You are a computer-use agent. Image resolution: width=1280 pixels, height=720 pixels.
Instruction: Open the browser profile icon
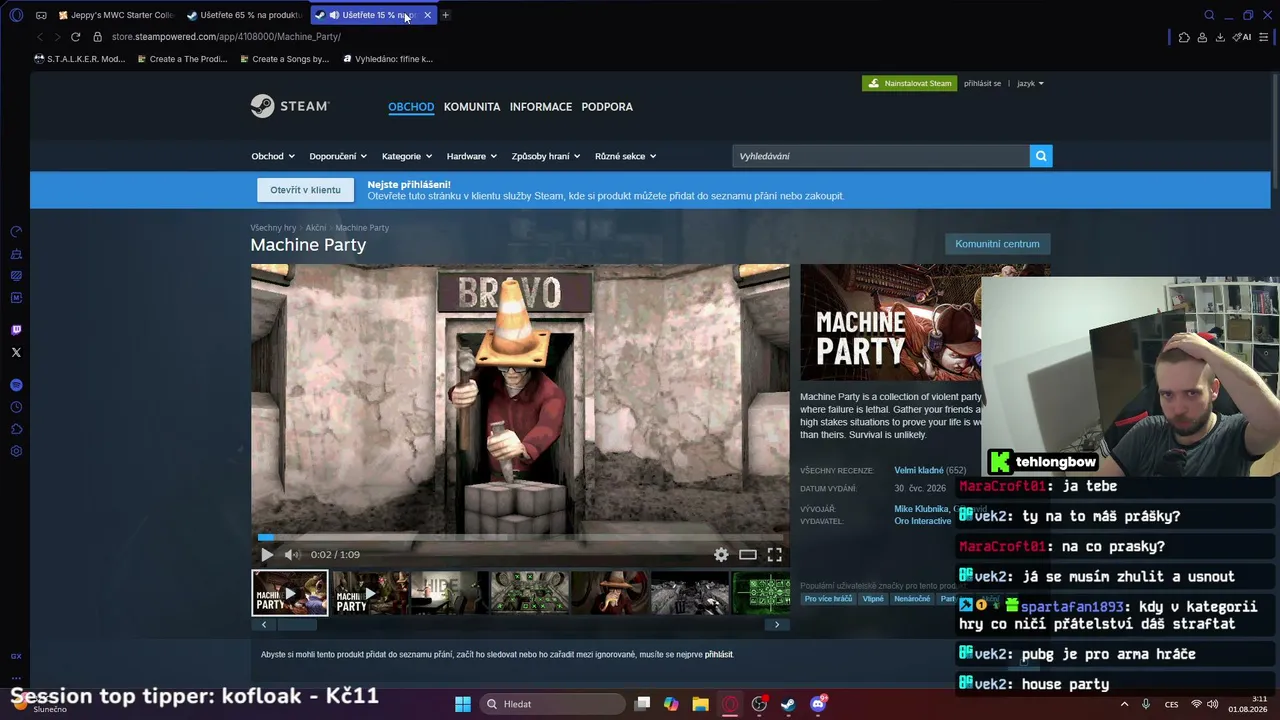(x=1202, y=37)
